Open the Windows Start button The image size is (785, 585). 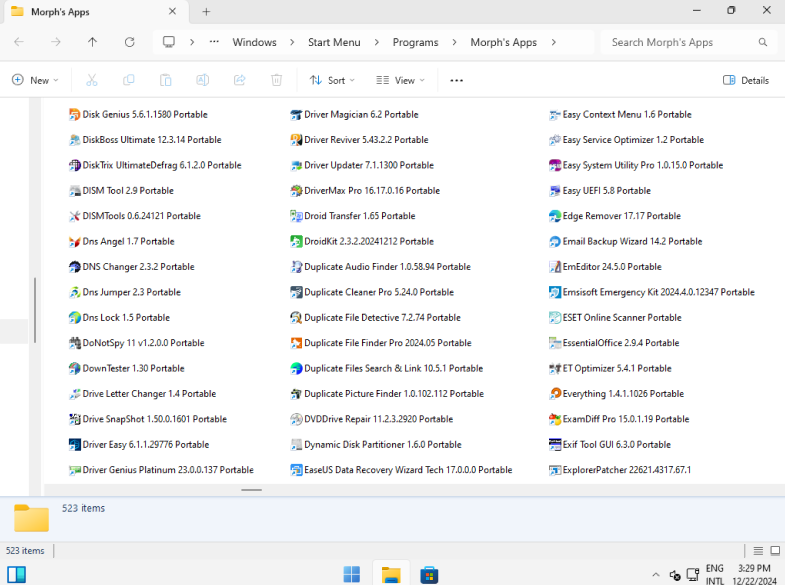[x=352, y=574]
